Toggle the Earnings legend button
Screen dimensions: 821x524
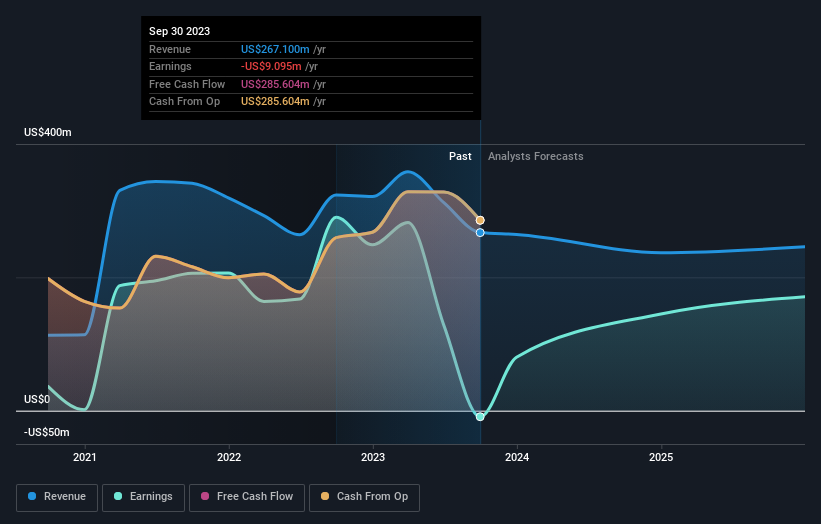coord(143,497)
